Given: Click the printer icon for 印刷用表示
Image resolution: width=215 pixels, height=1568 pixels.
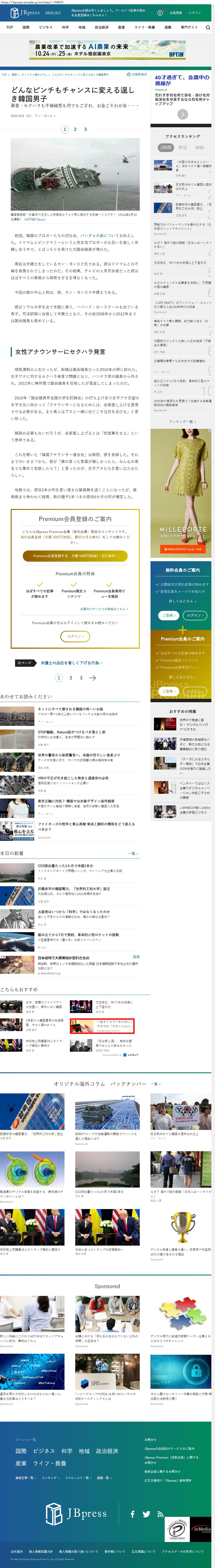Looking at the screenshot, I should tap(129, 74).
